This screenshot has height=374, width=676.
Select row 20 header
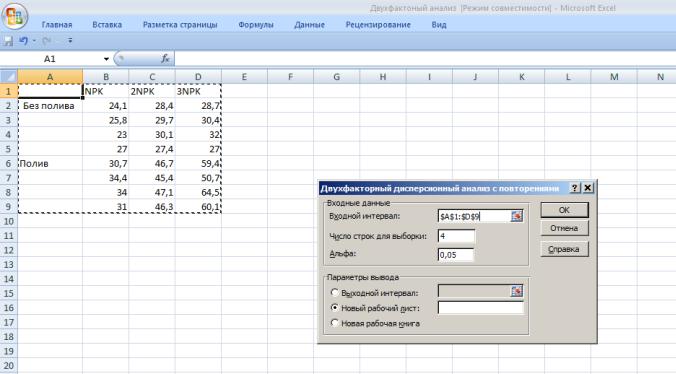9,366
